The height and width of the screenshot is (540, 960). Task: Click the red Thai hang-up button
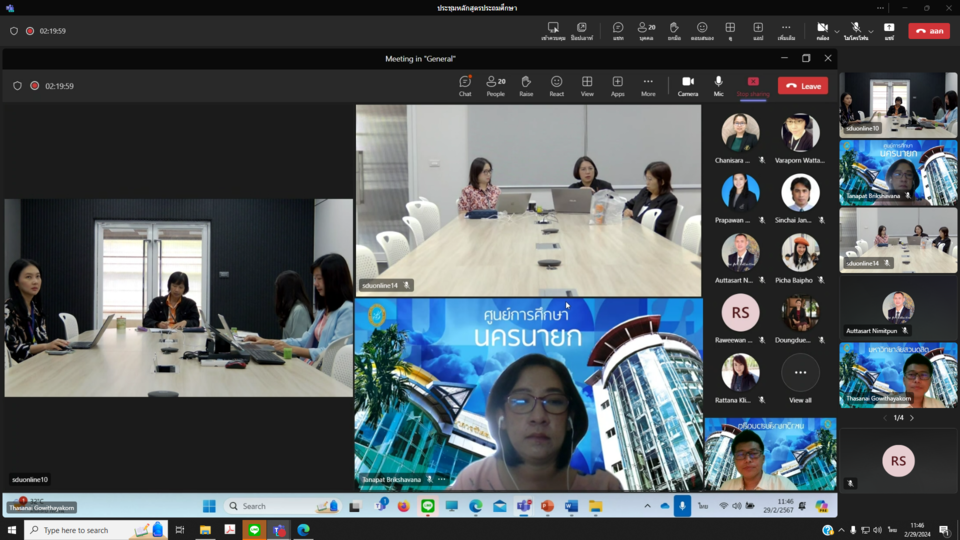point(929,31)
